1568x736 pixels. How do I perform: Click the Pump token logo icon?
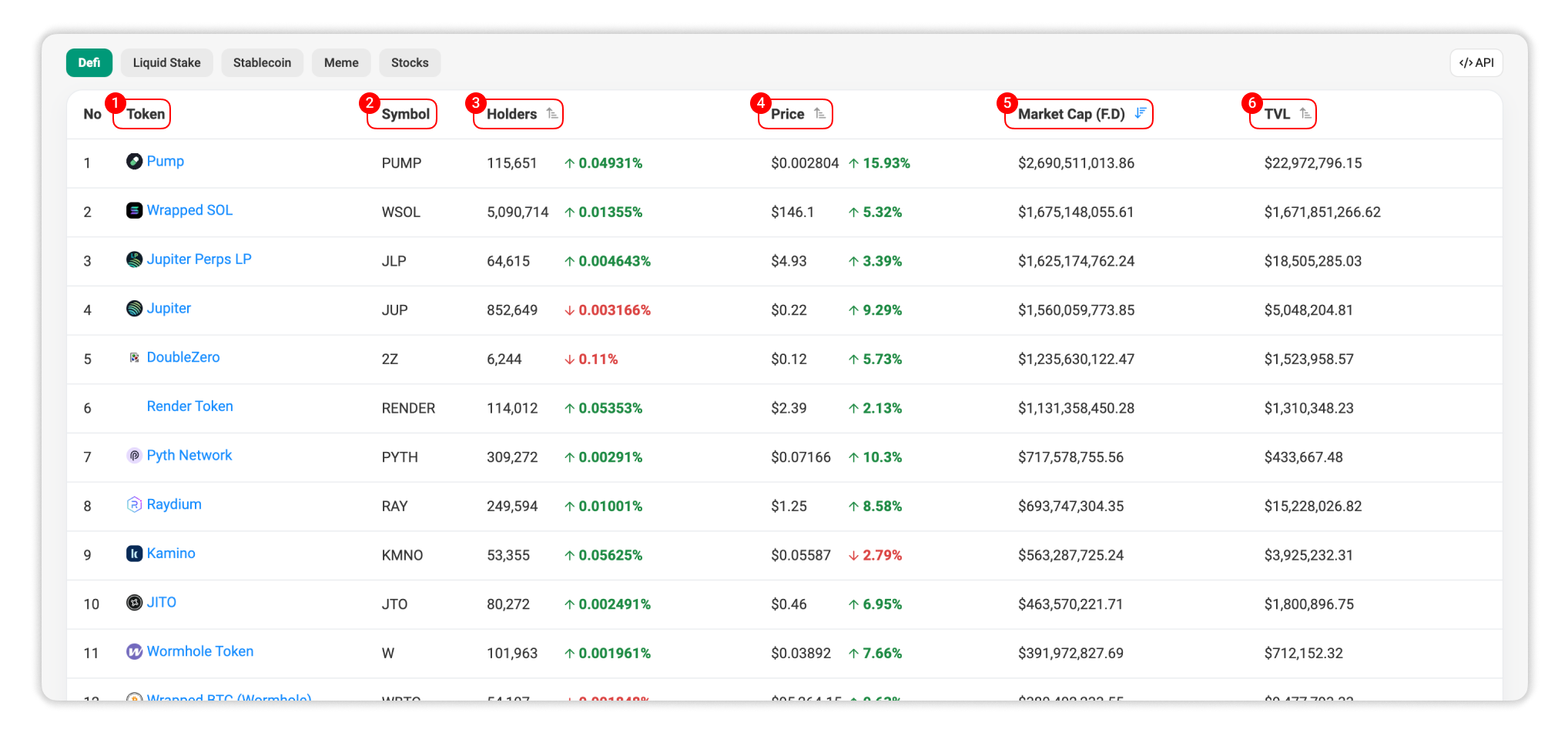133,162
